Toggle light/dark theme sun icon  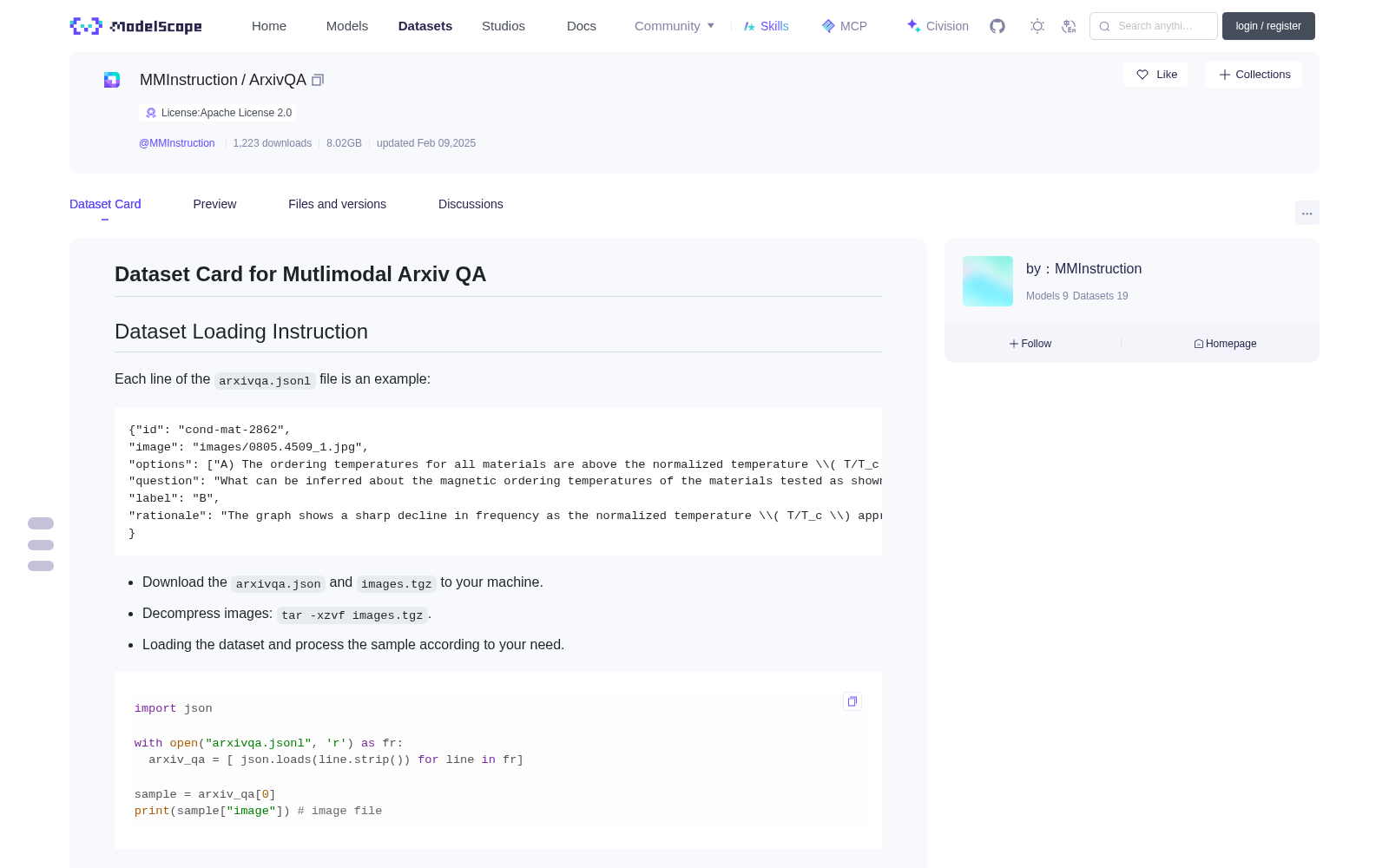click(1037, 26)
